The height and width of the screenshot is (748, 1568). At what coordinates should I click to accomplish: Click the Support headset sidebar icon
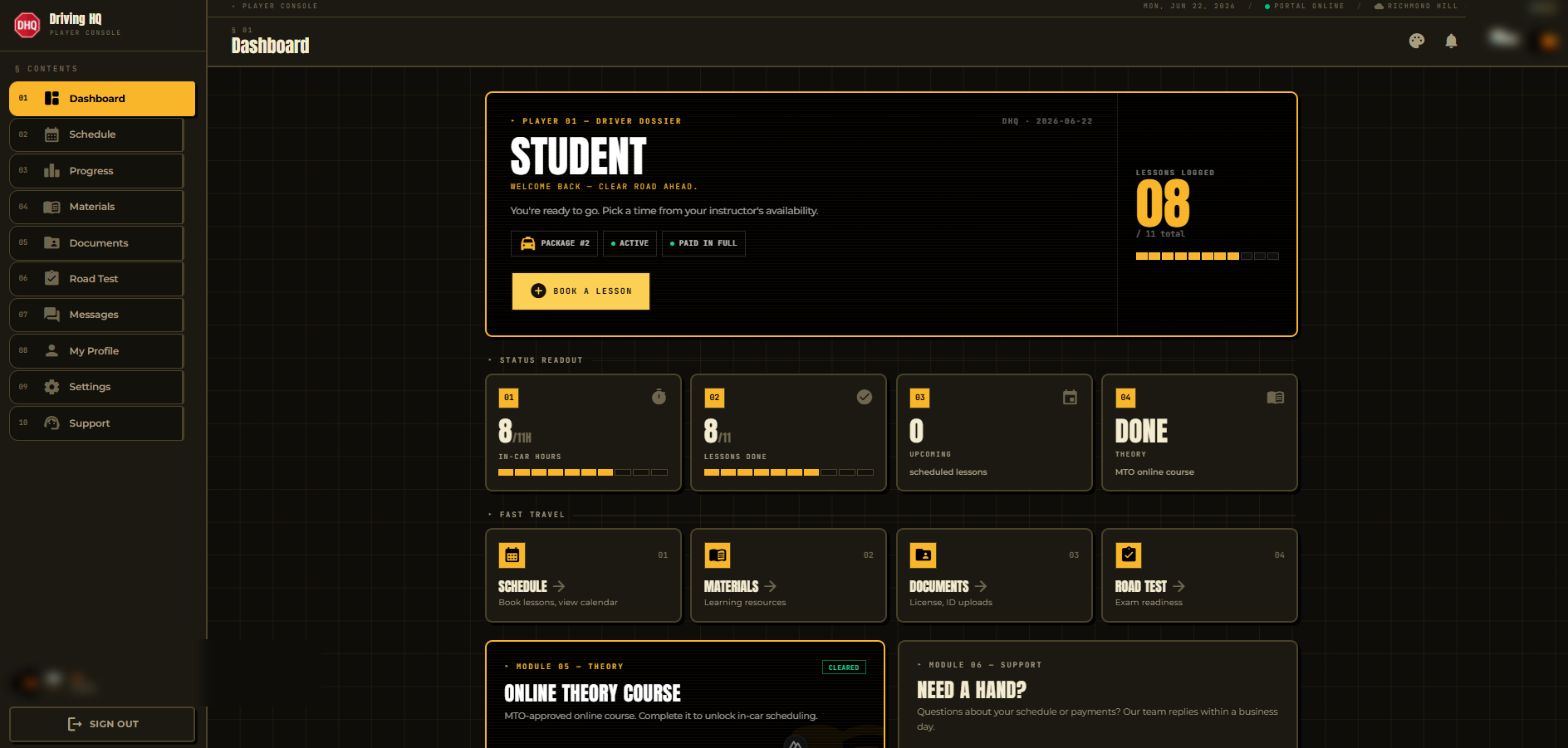point(51,423)
